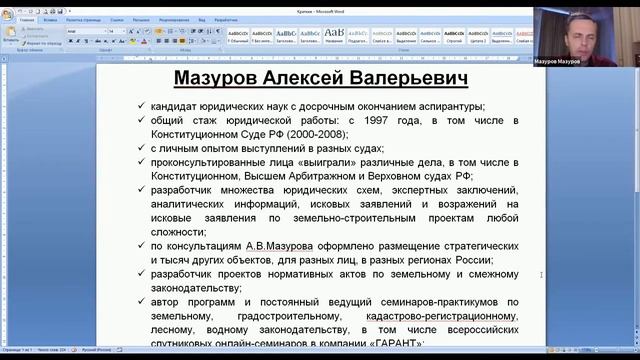Click the Multilevel list icon
The width and height of the screenshot is (640, 360).
pyautogui.click(x=182, y=31)
